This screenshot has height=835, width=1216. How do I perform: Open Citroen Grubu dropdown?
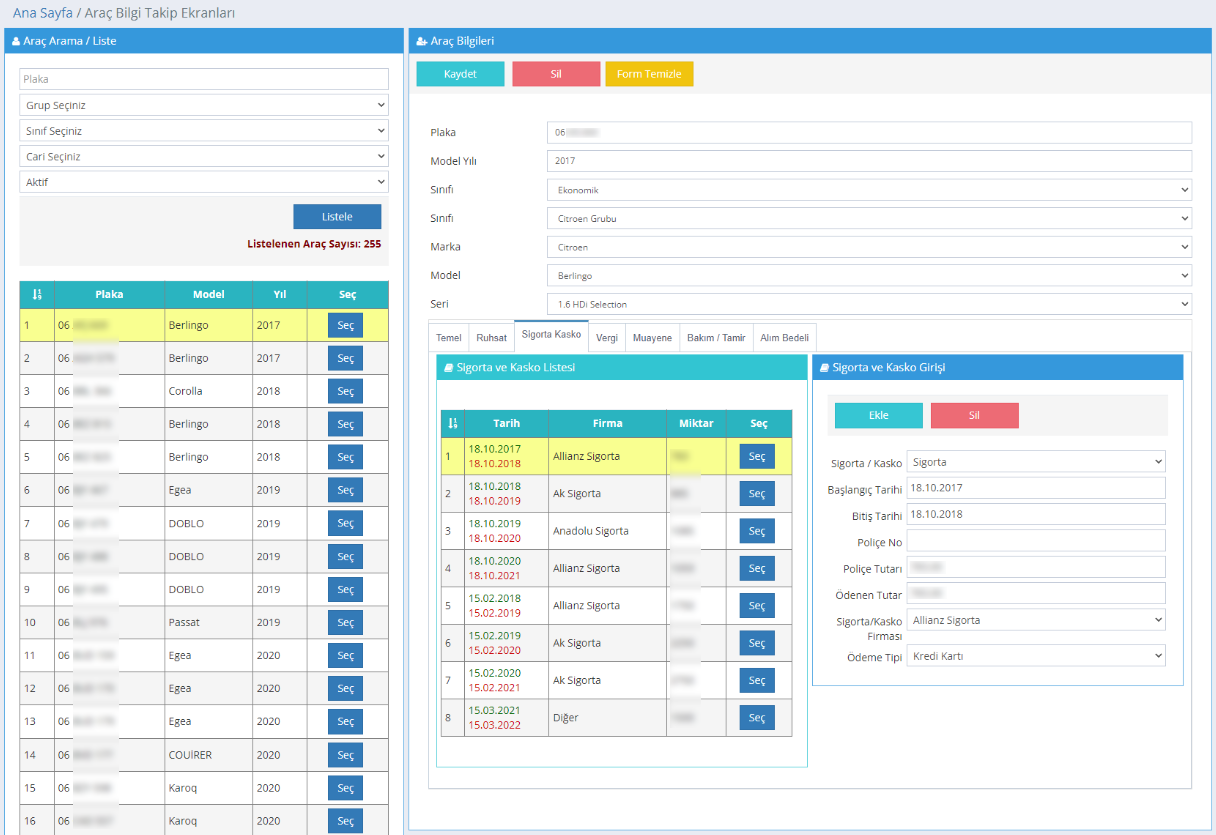tap(869, 218)
